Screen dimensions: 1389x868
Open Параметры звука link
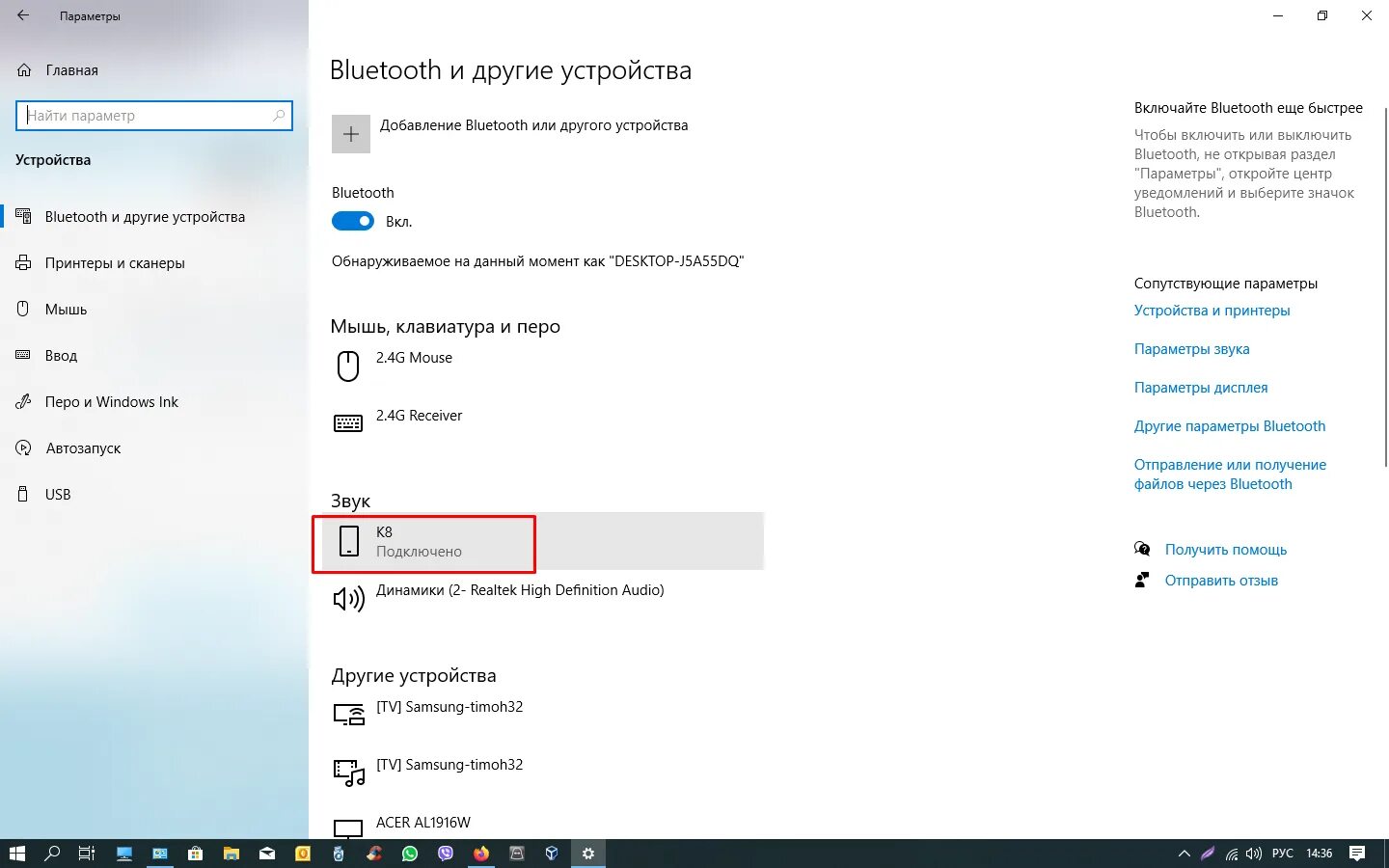[x=1192, y=348]
